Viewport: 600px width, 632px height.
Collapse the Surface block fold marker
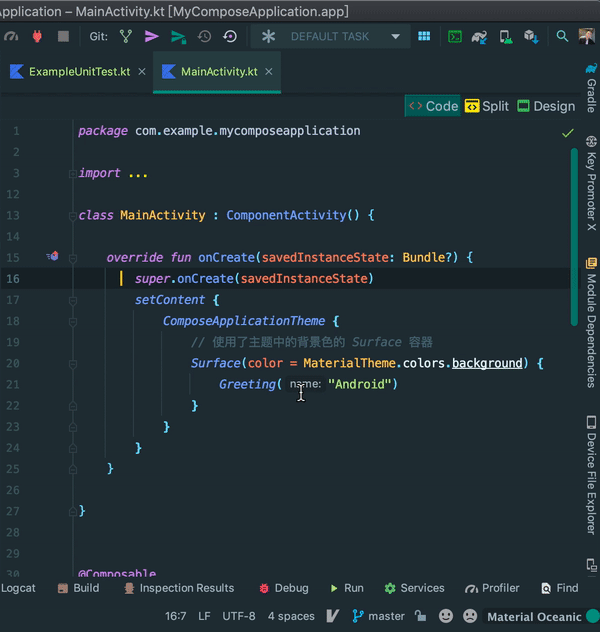(x=73, y=364)
